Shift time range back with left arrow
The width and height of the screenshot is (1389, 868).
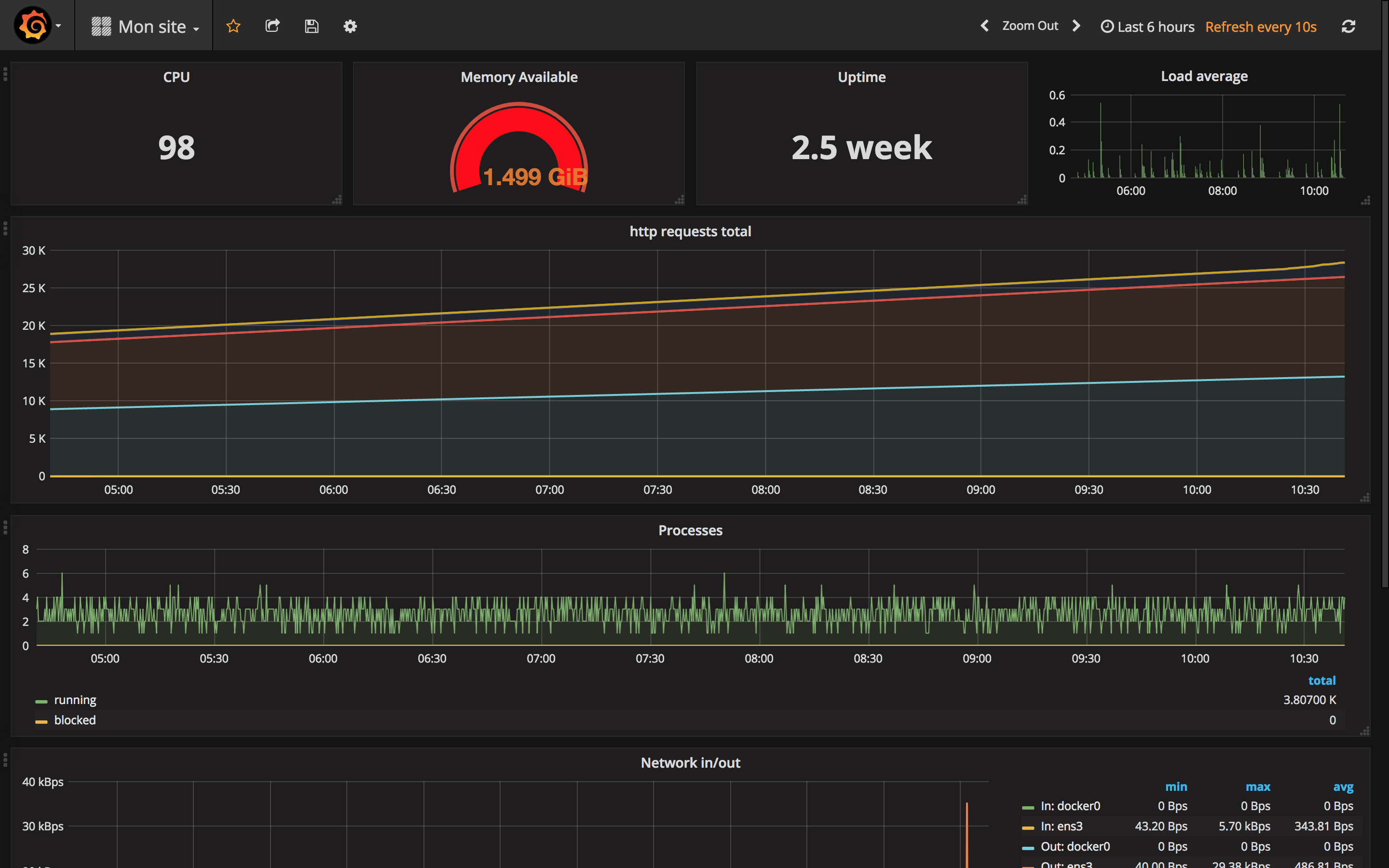point(985,26)
